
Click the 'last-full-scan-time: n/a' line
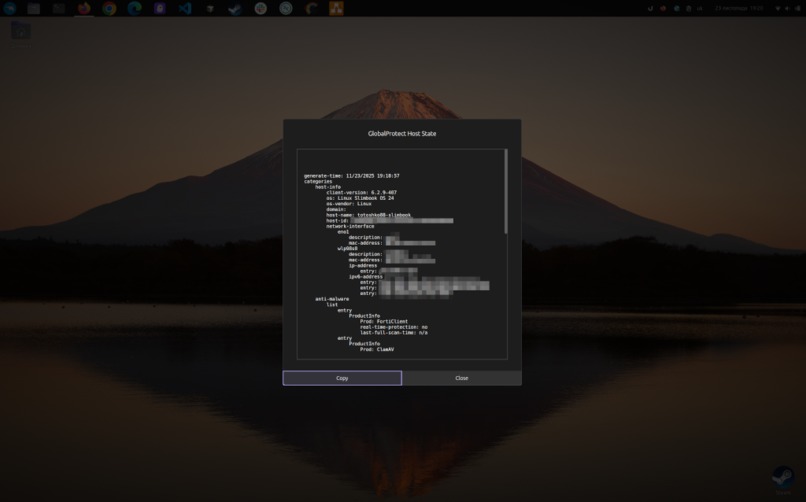[394, 333]
